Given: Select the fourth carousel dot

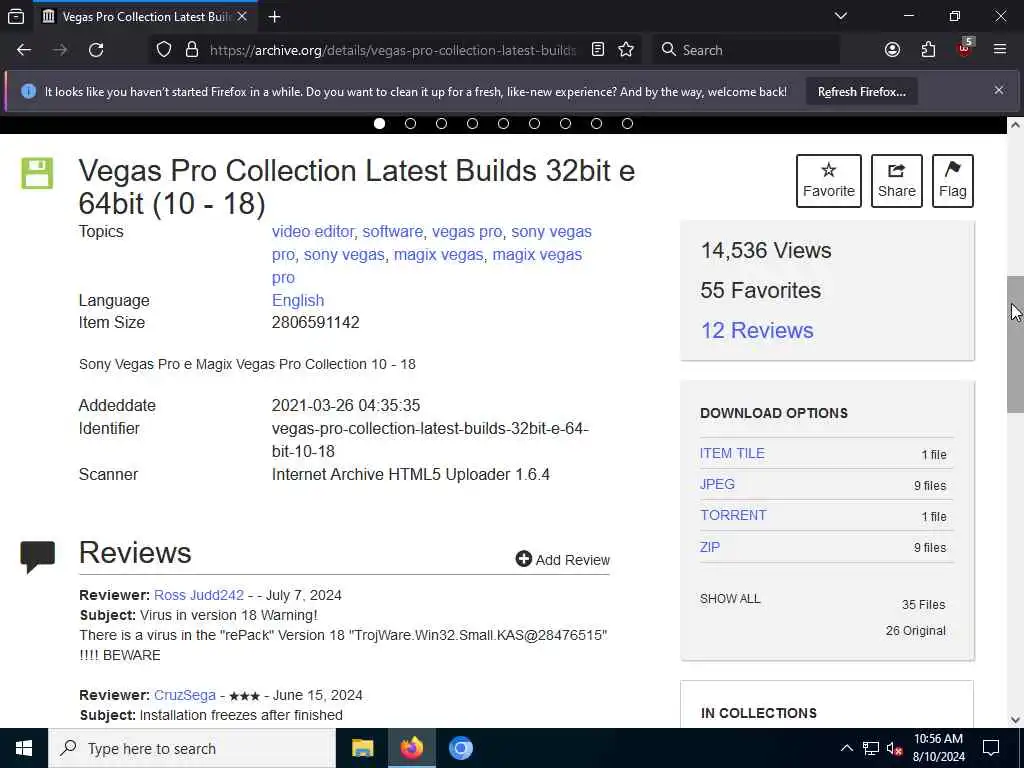Looking at the screenshot, I should point(472,123).
